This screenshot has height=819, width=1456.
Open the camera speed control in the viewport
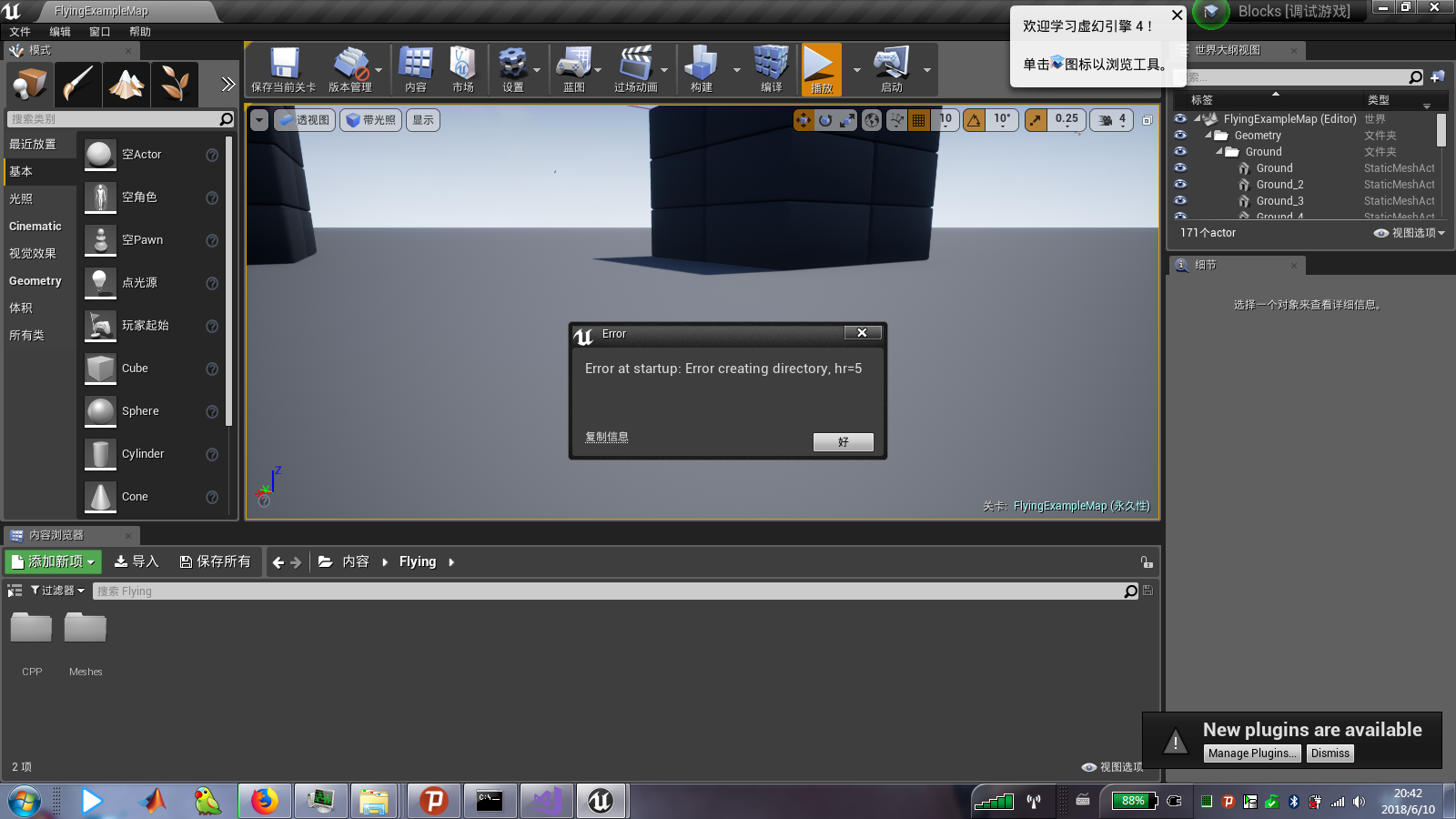point(1110,119)
